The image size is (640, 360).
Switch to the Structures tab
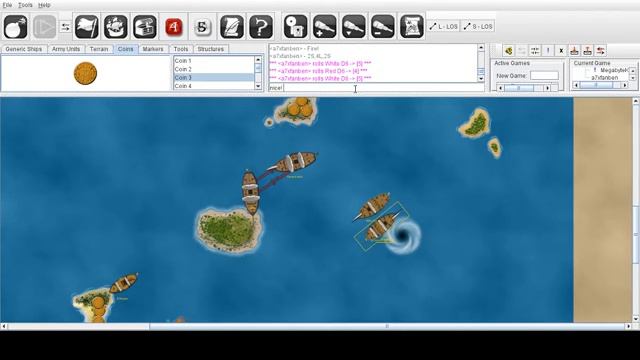coord(211,49)
